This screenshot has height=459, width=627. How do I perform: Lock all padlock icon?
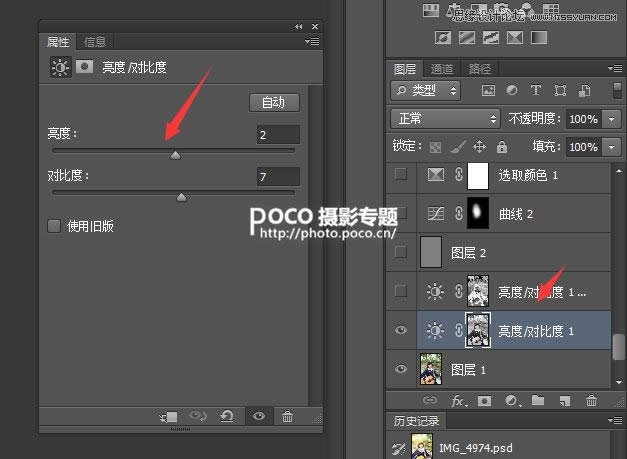[x=502, y=147]
